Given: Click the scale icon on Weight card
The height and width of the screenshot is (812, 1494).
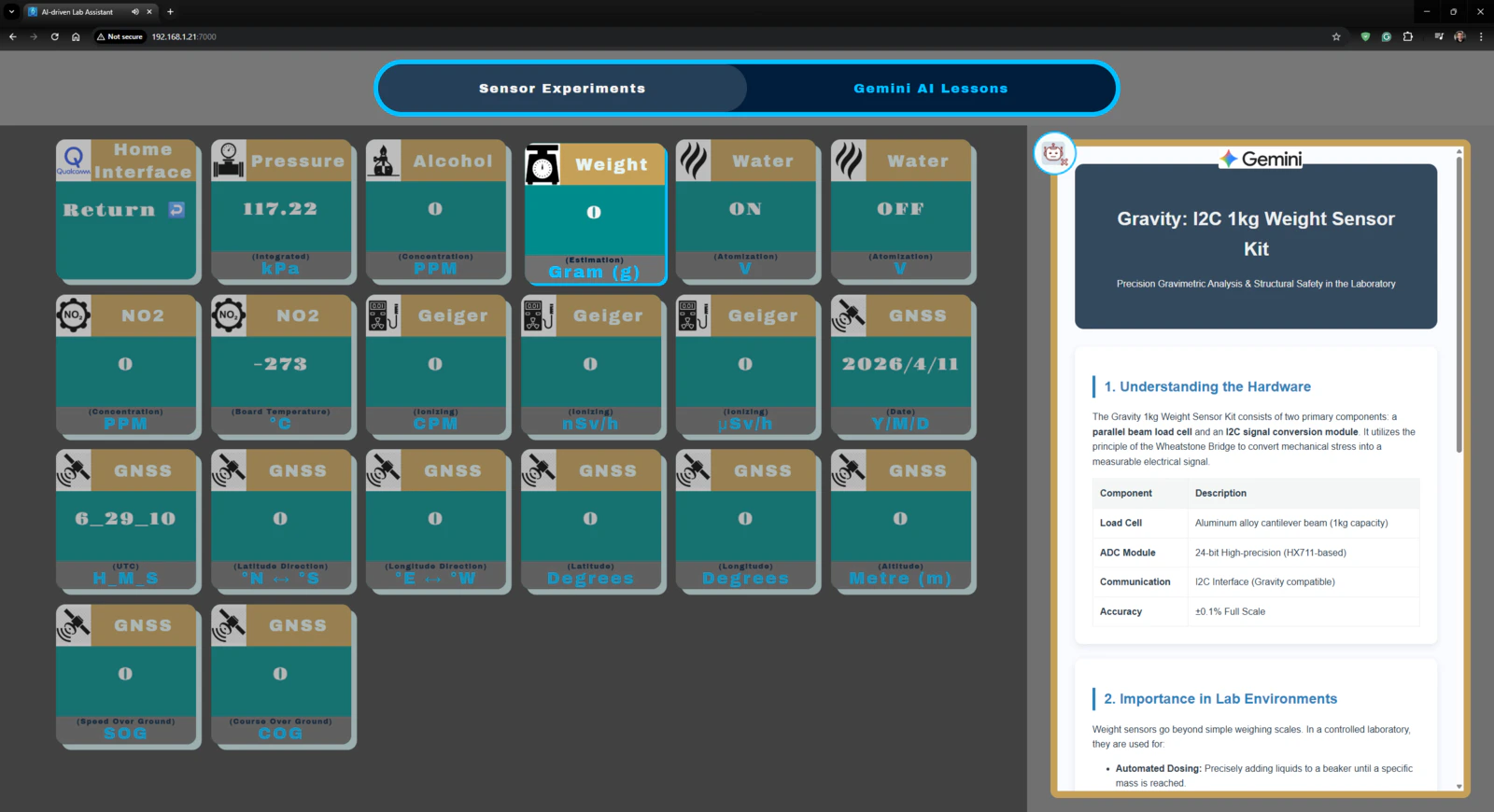Looking at the screenshot, I should tap(543, 164).
